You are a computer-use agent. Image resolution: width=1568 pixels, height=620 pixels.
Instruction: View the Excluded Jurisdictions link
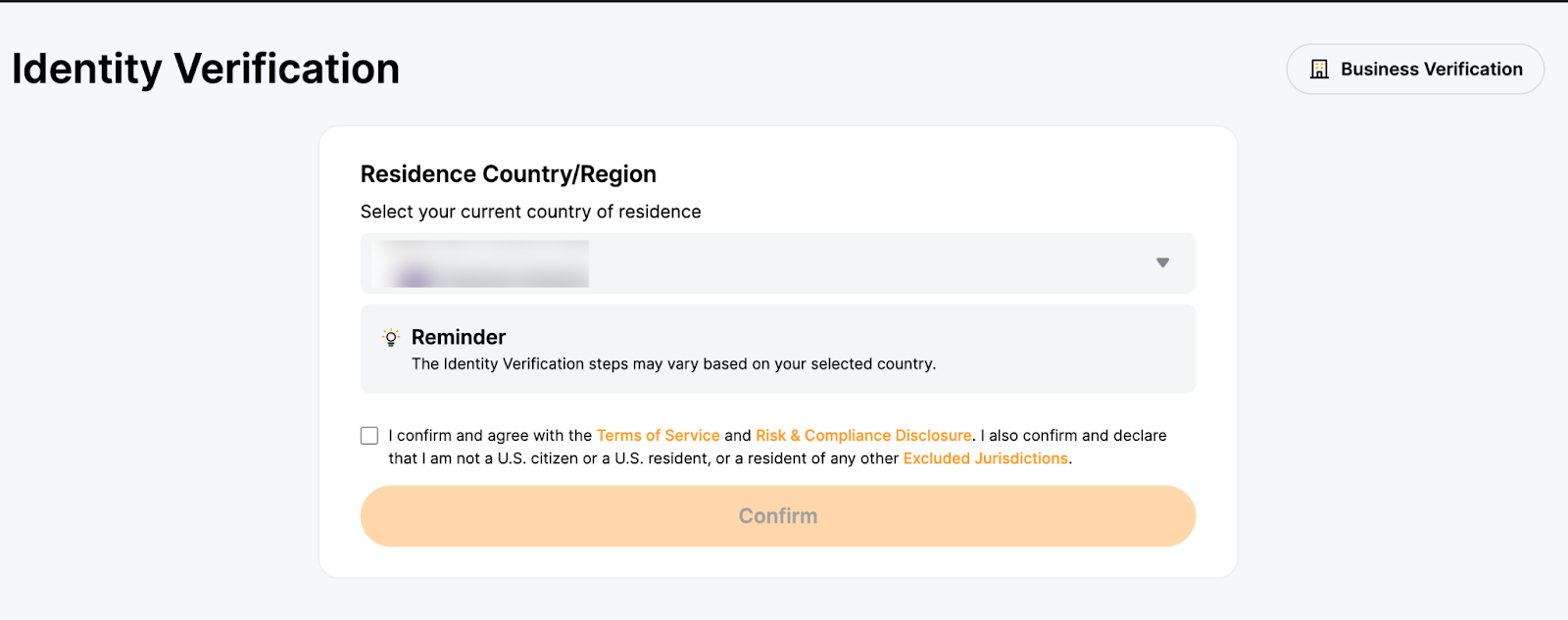(985, 458)
